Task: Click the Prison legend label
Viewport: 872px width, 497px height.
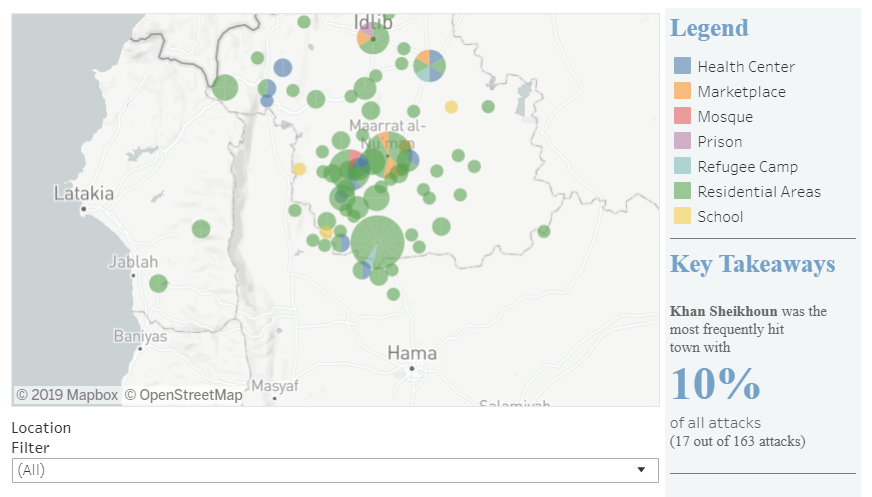Action: point(720,142)
